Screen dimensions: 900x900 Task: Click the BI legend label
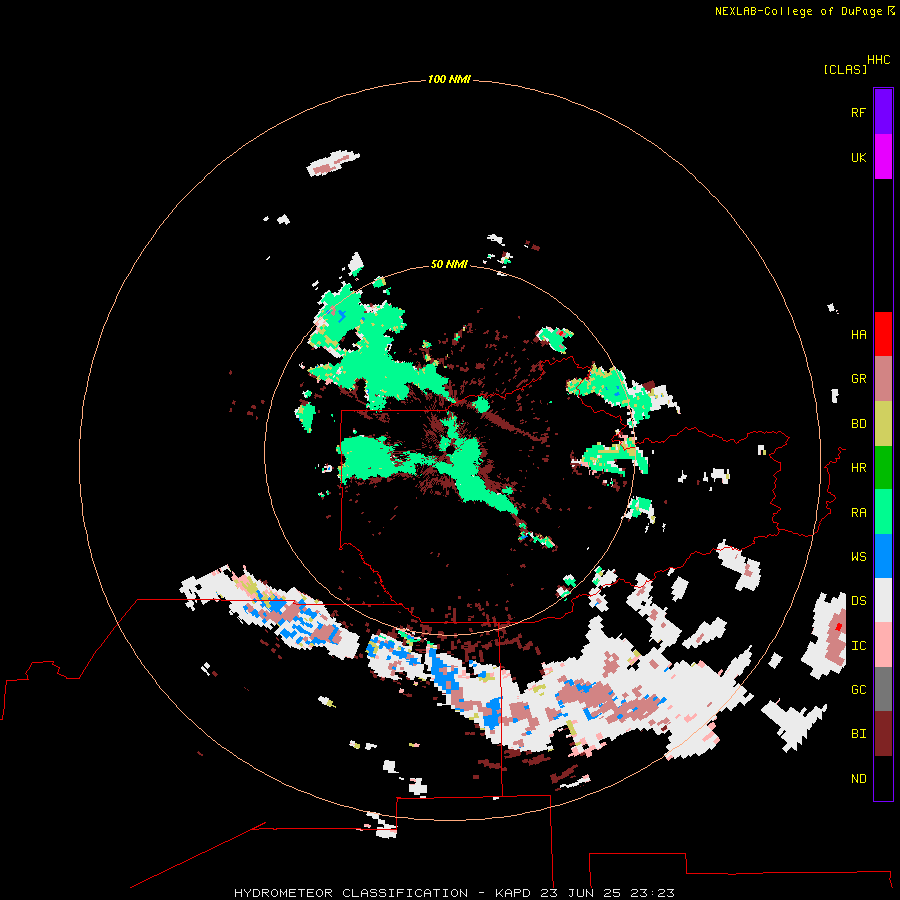point(859,734)
